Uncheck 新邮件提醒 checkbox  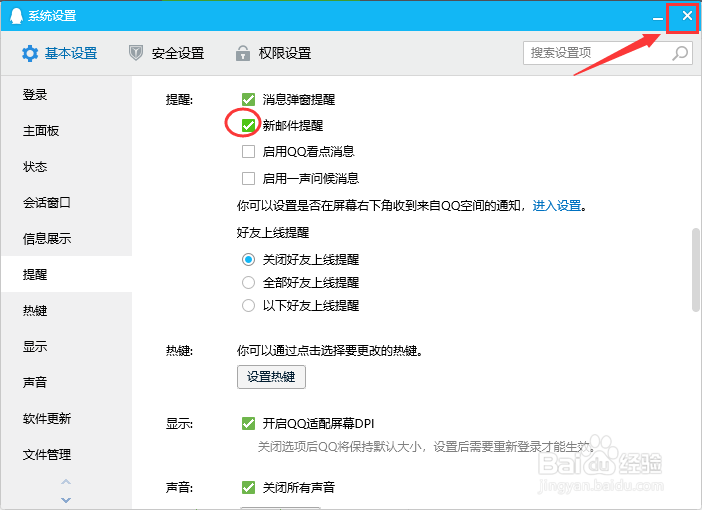[x=248, y=125]
